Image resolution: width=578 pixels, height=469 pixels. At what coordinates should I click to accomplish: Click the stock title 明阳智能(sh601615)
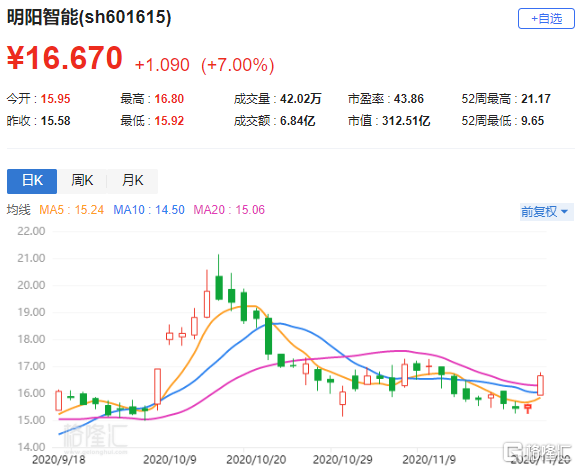89,17
